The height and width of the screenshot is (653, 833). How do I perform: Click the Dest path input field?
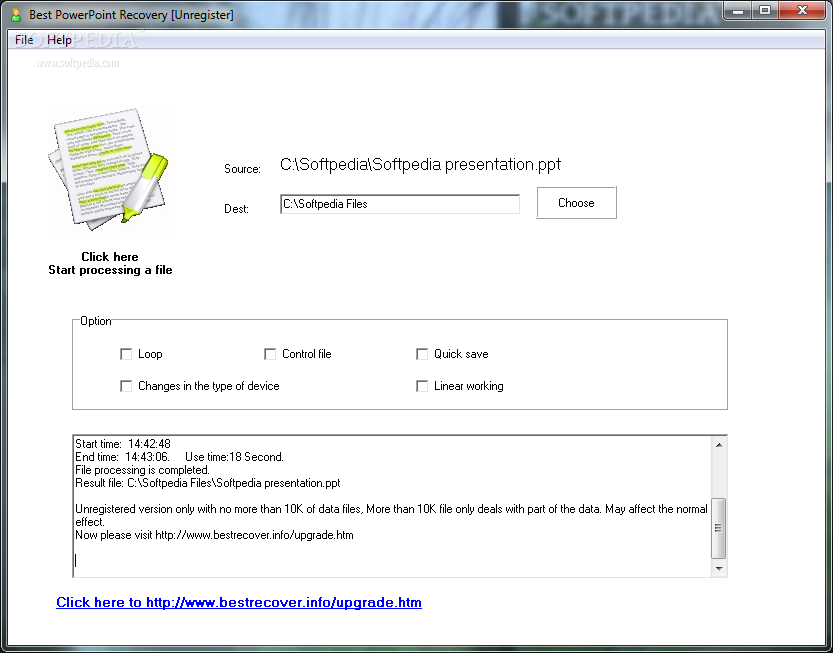400,204
